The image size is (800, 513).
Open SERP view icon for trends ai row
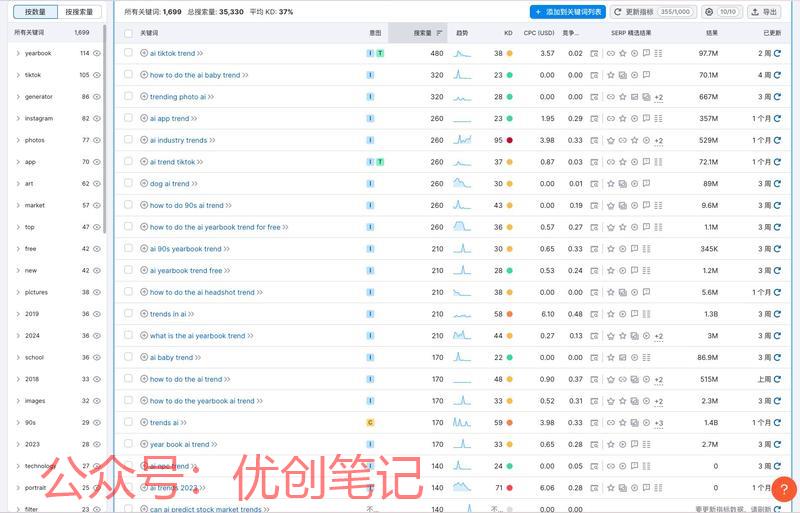click(594, 423)
